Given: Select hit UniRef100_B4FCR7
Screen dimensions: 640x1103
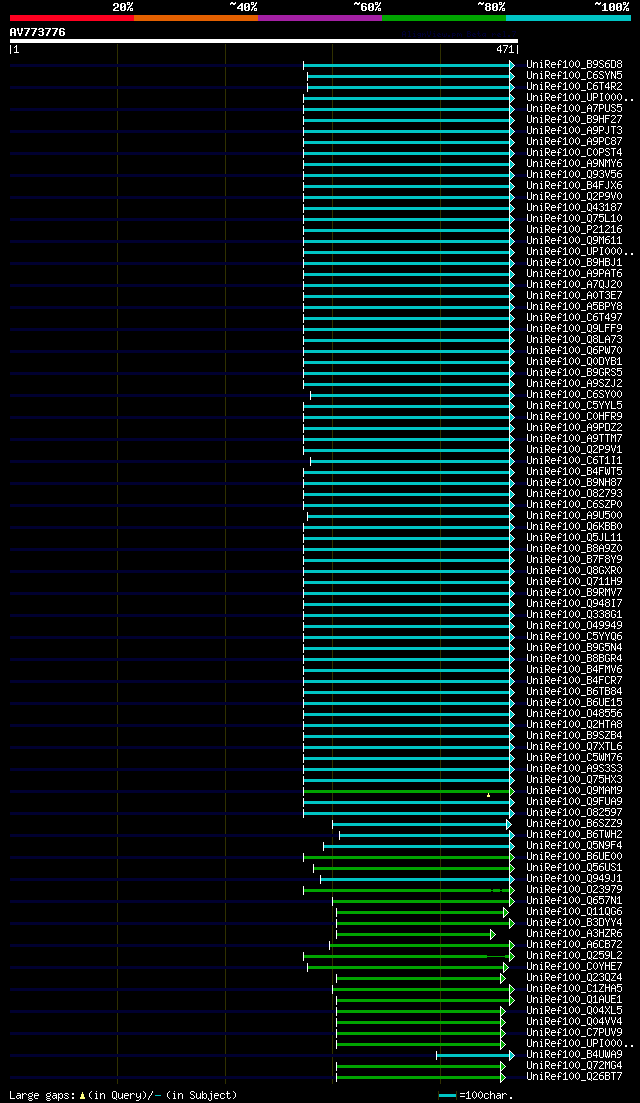Looking at the screenshot, I should coord(574,680).
